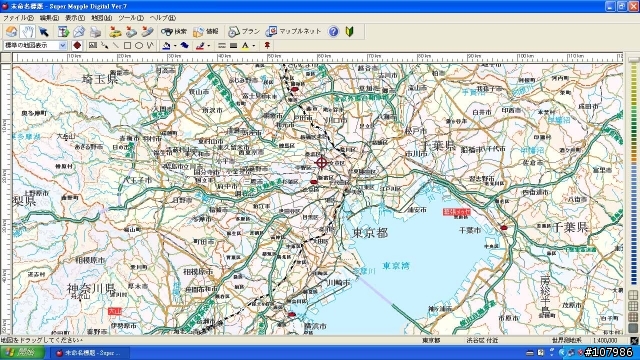Select the polyline node drawing tool

[x=105, y=46]
